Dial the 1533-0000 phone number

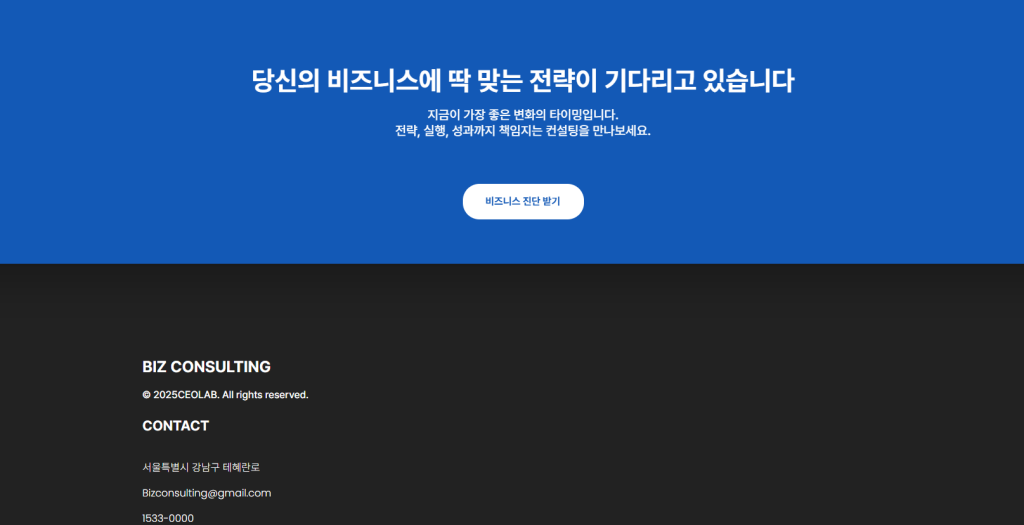coord(168,518)
